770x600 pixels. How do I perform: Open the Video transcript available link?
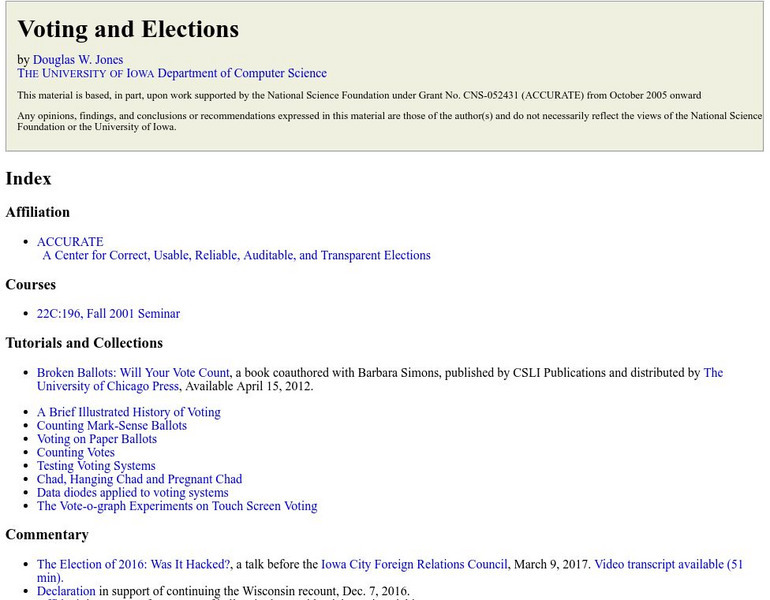pyautogui.click(x=668, y=564)
